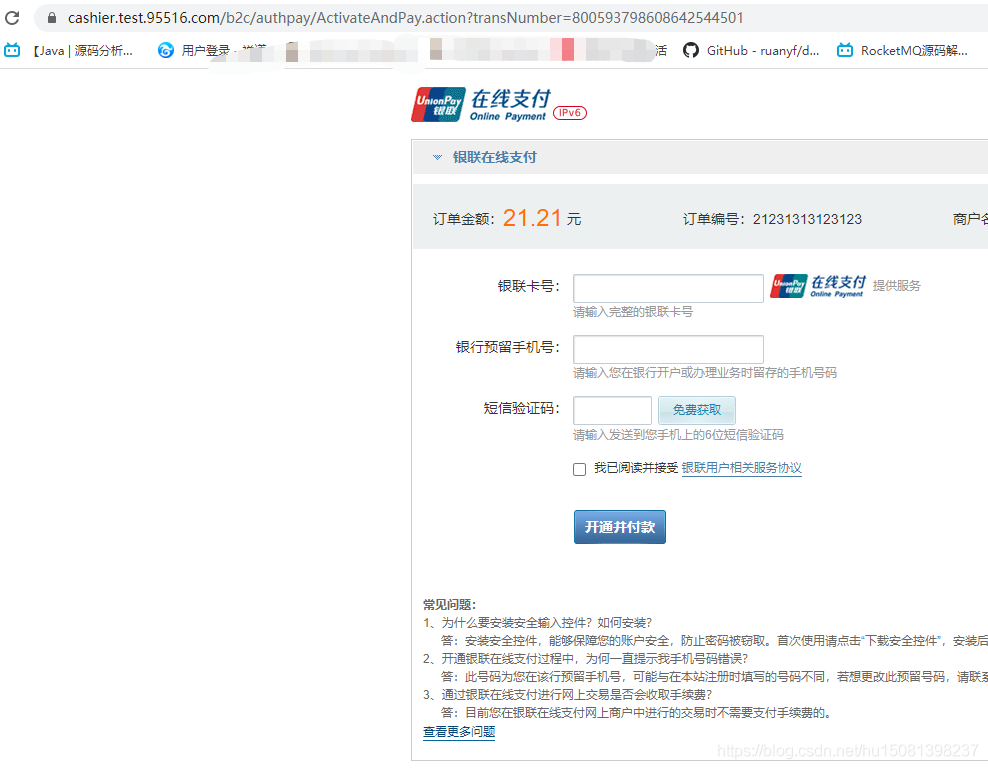The width and height of the screenshot is (988, 769).
Task: Click 免费获取 to request SMS code
Action: (x=696, y=409)
